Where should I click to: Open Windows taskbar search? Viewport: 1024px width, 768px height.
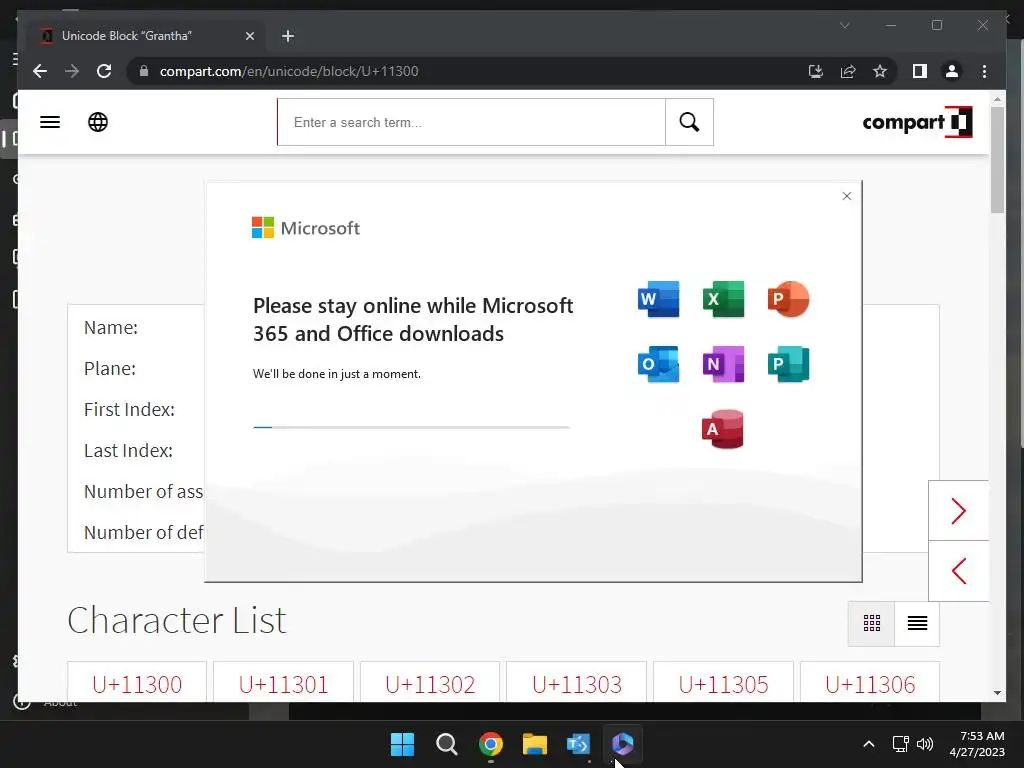(x=447, y=744)
